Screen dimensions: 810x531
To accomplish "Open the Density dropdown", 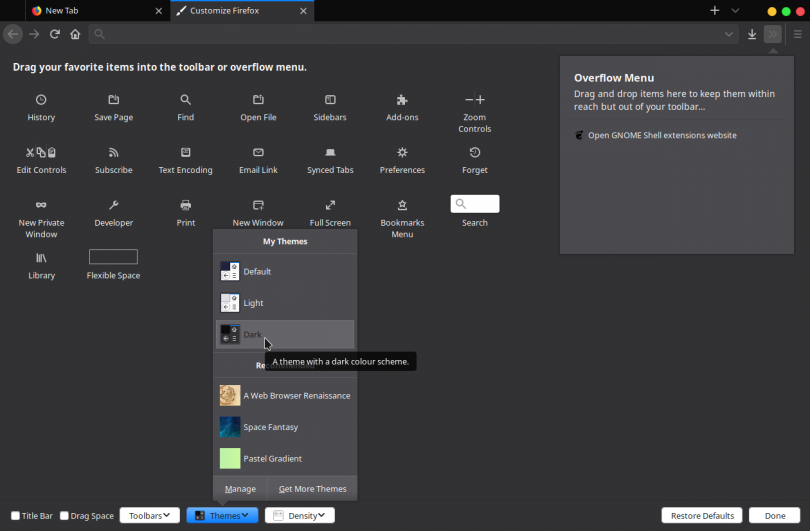I will click(x=300, y=516).
